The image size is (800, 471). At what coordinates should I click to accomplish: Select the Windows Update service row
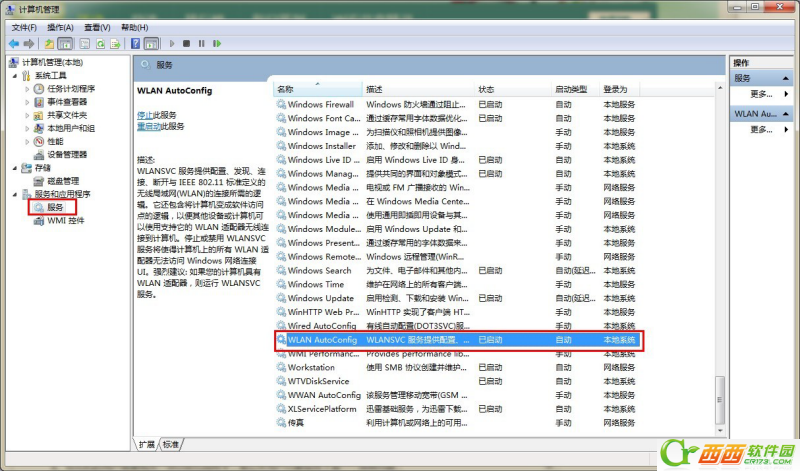(457, 298)
